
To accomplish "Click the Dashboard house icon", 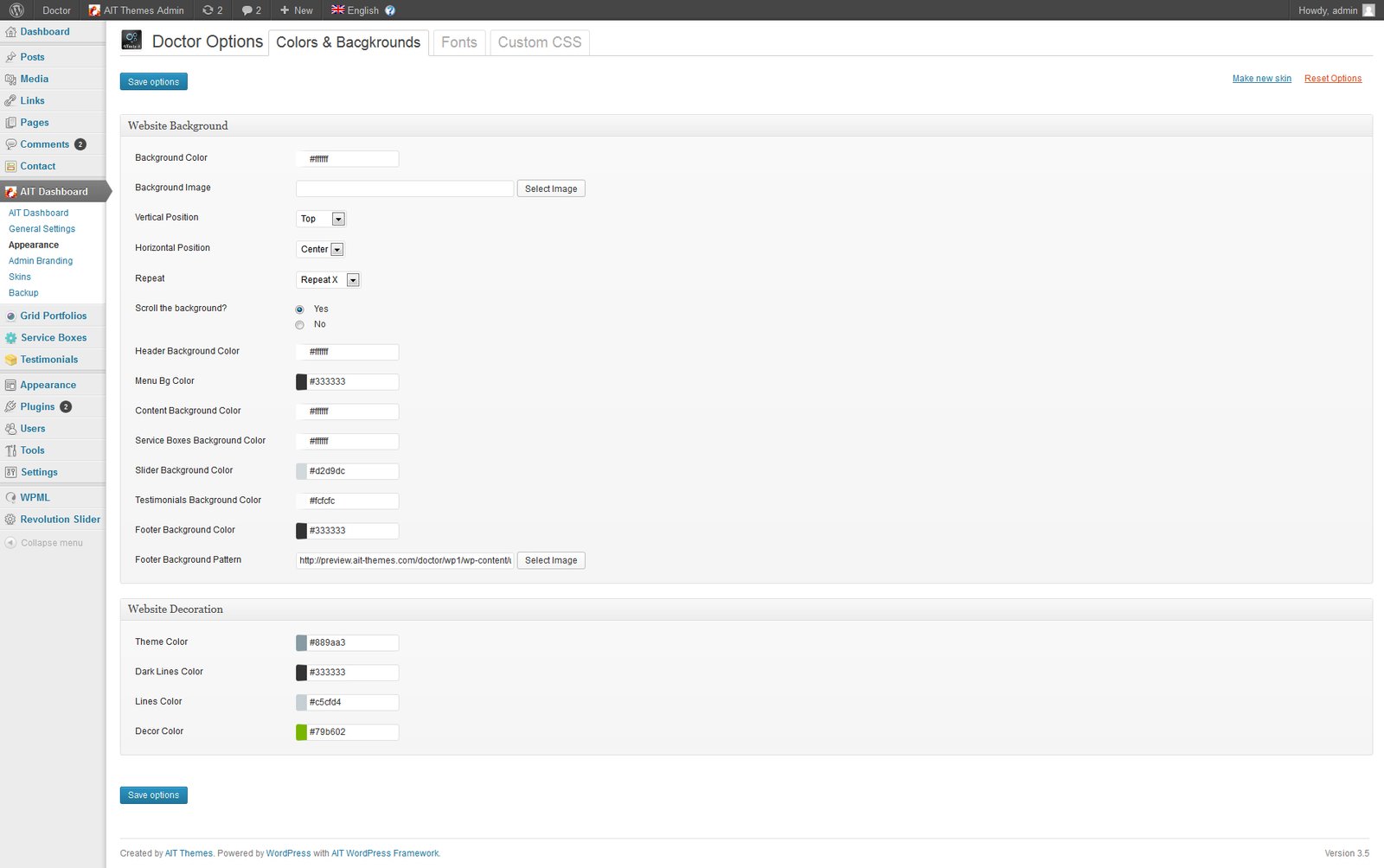I will (x=10, y=32).
